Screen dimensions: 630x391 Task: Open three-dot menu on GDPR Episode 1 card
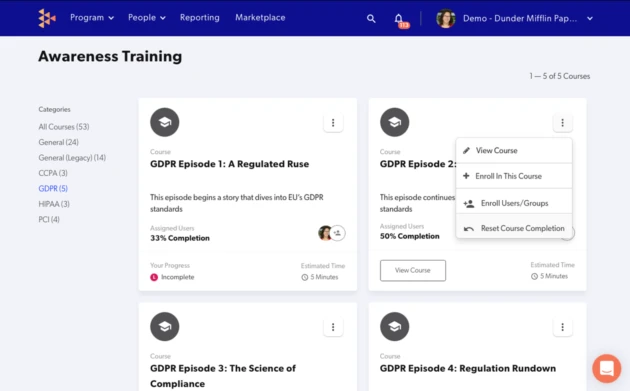333,123
